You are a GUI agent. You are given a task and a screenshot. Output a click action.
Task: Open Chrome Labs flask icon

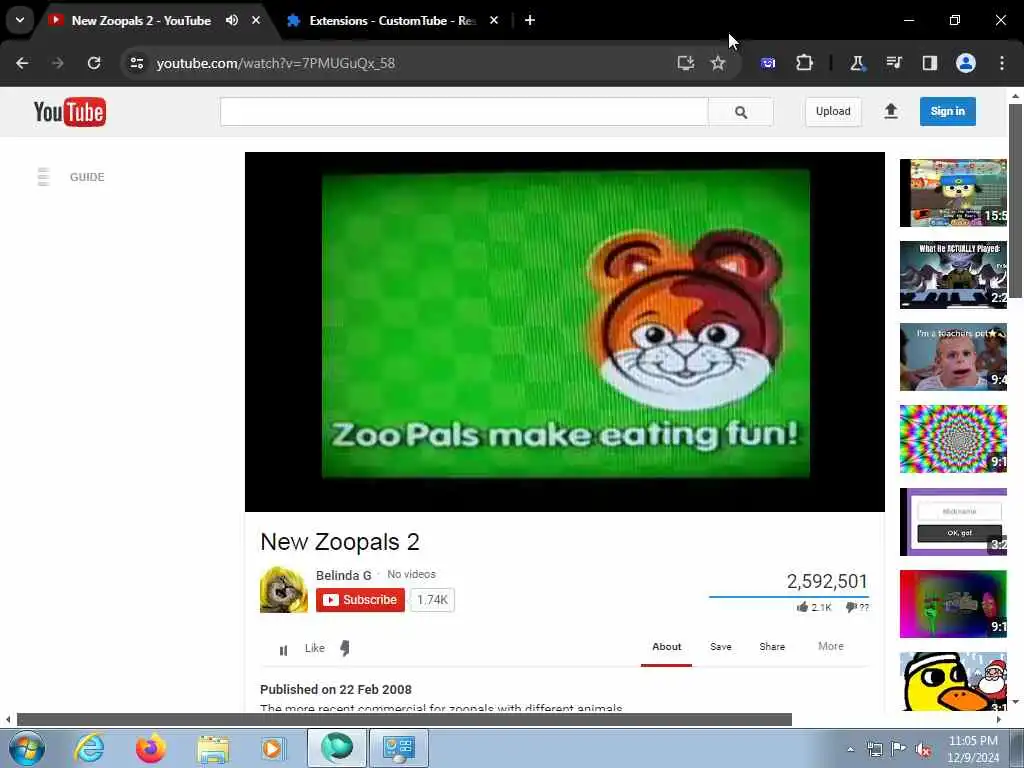tap(857, 63)
